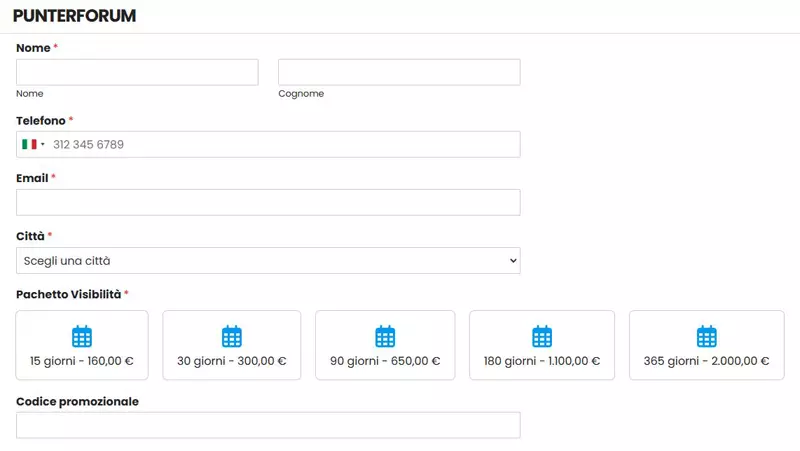
Task: Focus the Nome first name field
Action: point(137,72)
